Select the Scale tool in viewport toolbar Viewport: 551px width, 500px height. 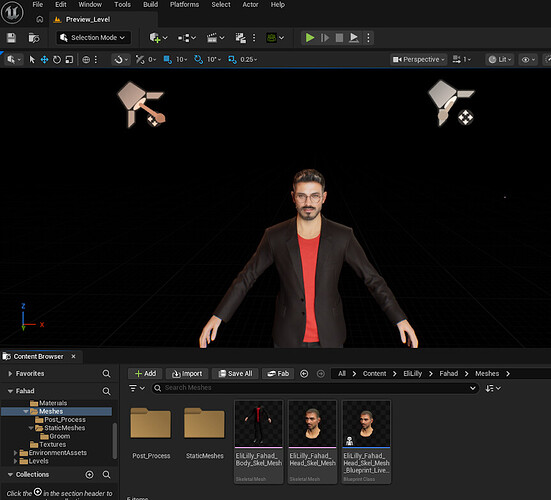[x=69, y=60]
